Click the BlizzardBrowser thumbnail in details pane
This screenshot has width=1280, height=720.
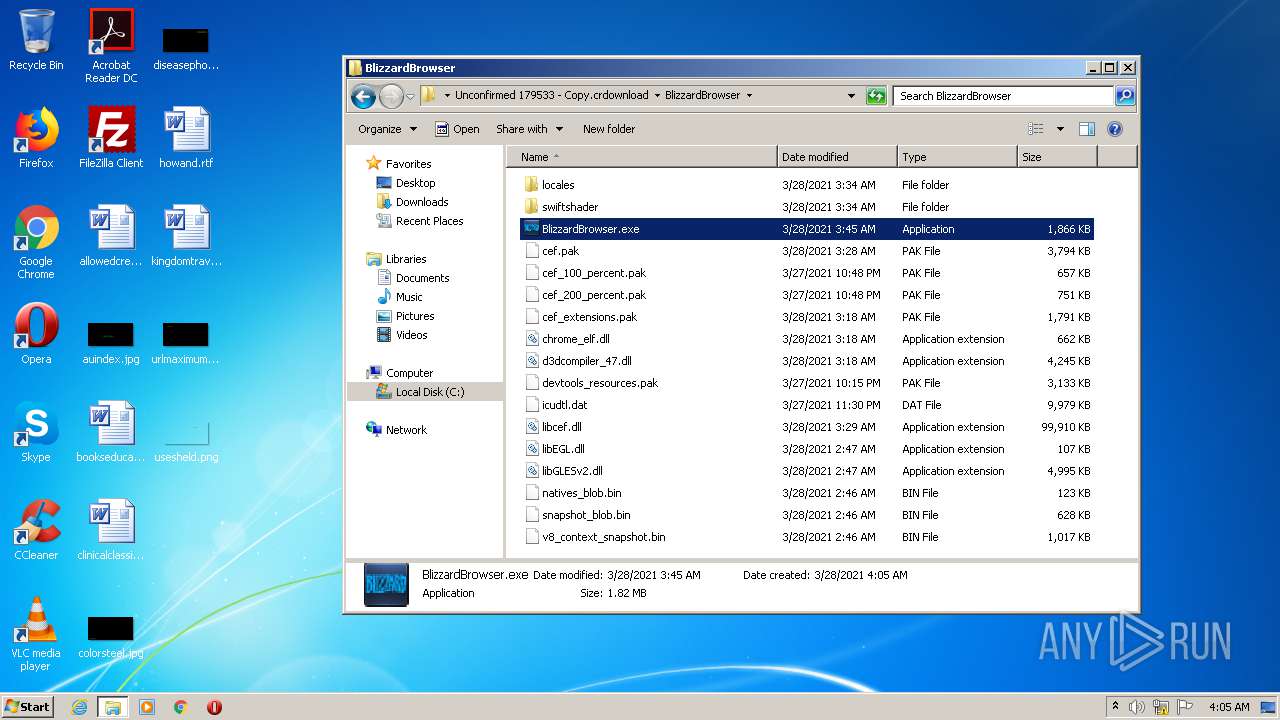pos(386,585)
